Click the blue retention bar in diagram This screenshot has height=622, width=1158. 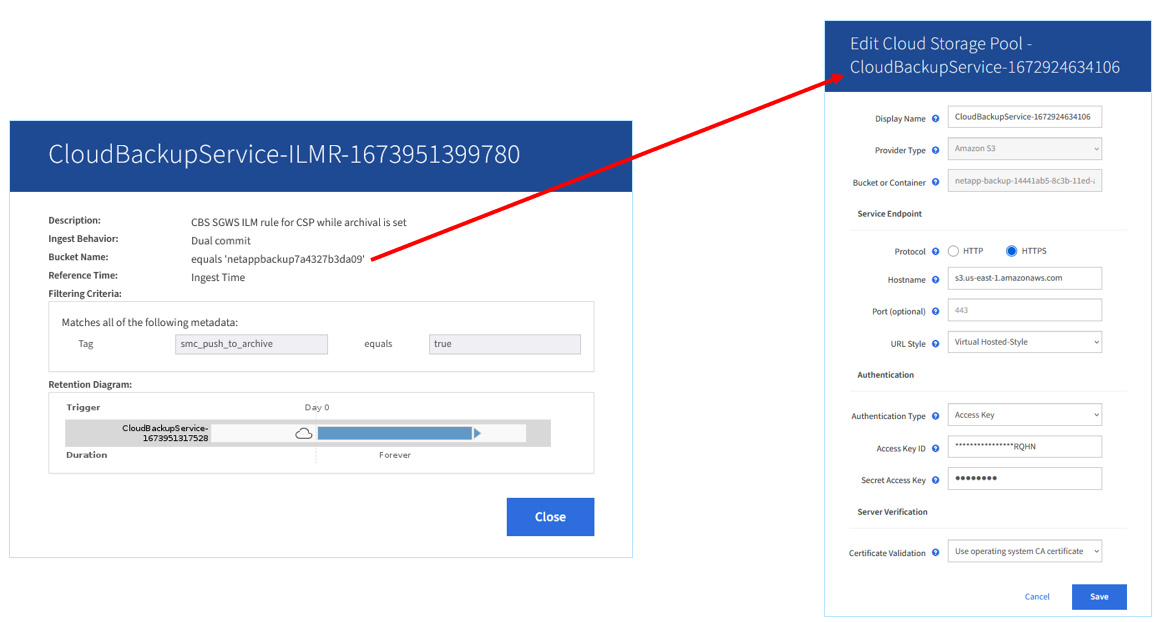tap(395, 433)
